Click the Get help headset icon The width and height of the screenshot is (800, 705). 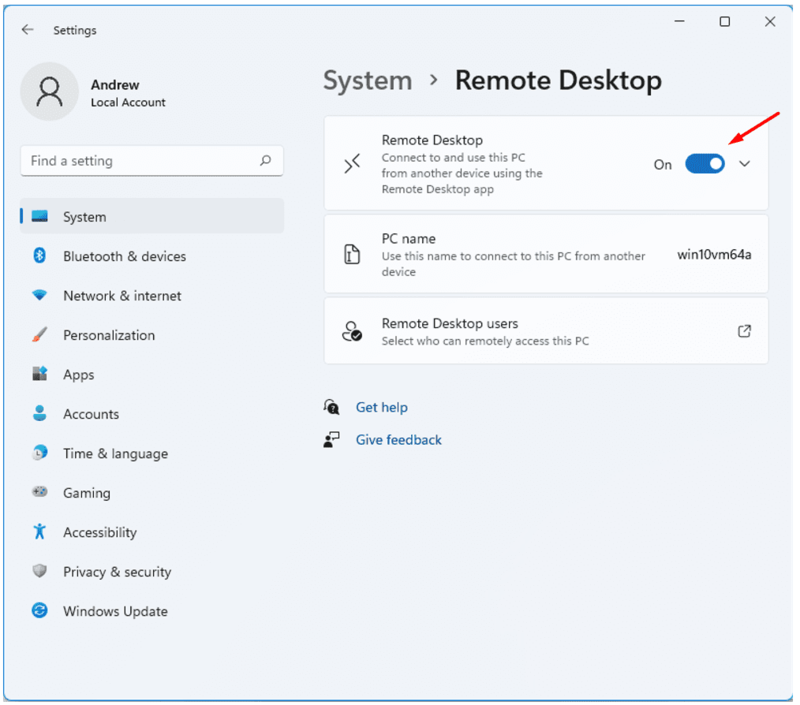[x=332, y=407]
